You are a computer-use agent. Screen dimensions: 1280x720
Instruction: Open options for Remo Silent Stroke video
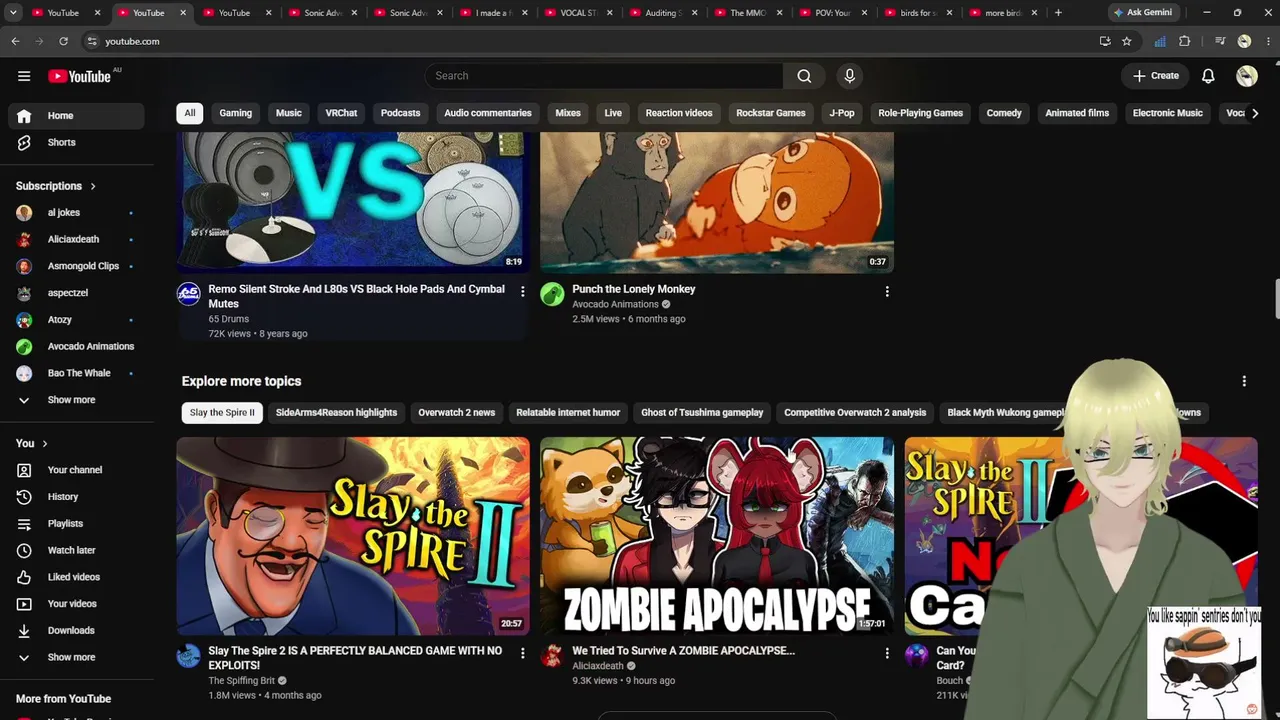522,291
